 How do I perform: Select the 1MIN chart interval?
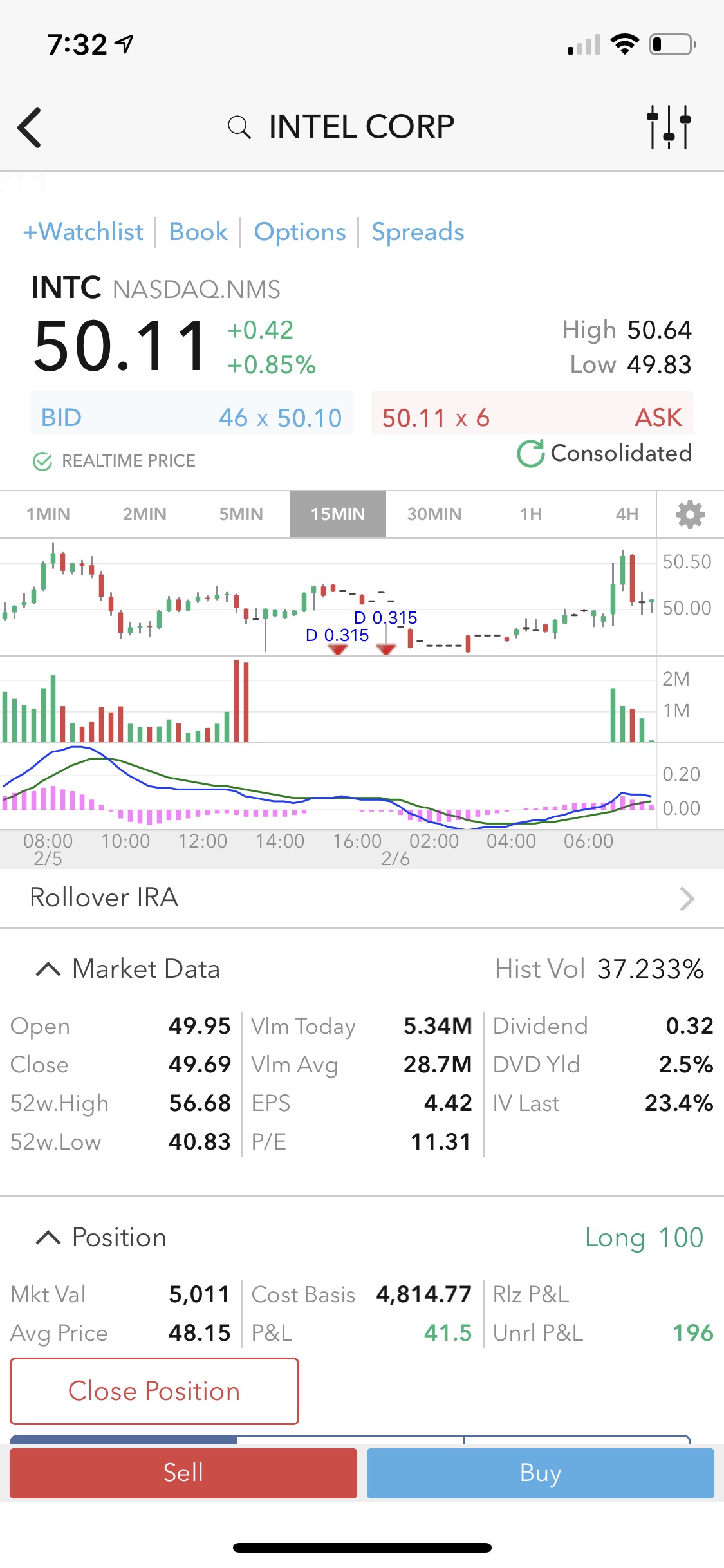coord(48,514)
